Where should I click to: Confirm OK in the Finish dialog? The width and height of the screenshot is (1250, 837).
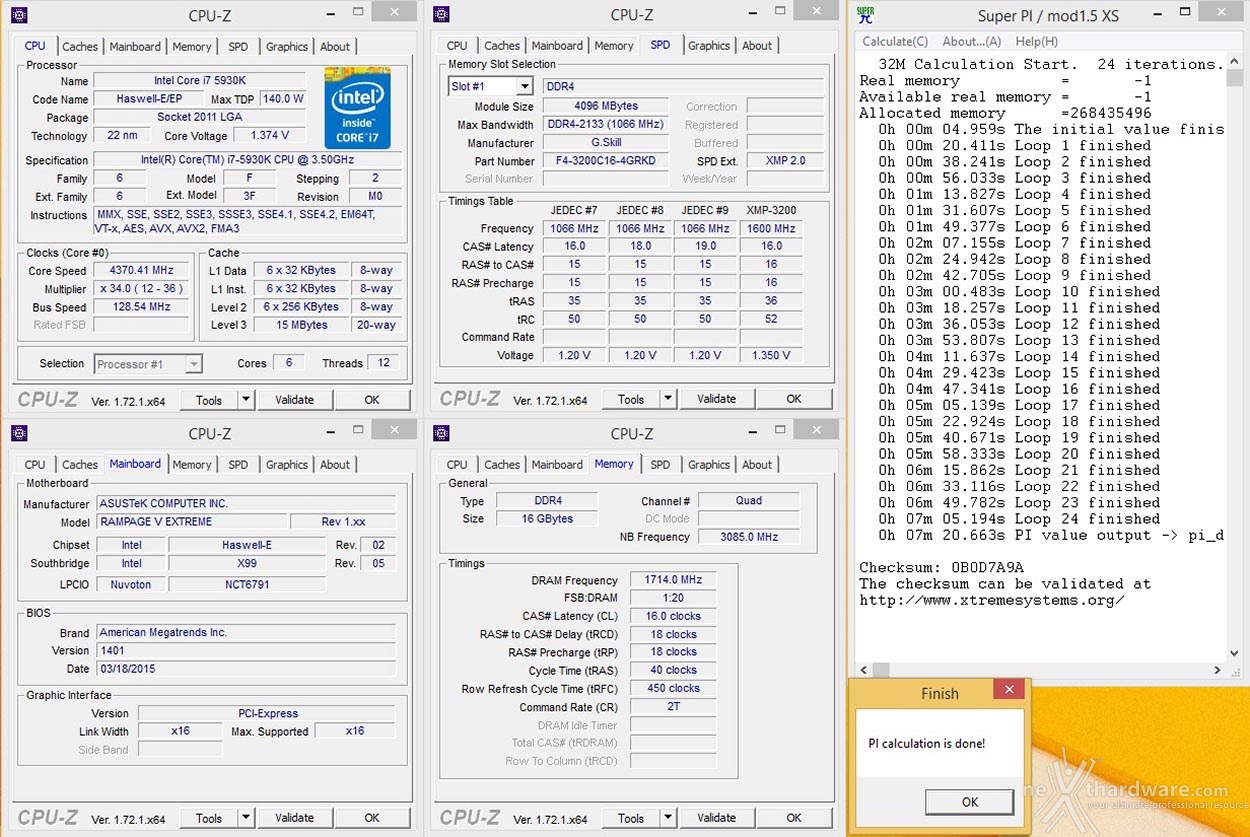(x=969, y=802)
